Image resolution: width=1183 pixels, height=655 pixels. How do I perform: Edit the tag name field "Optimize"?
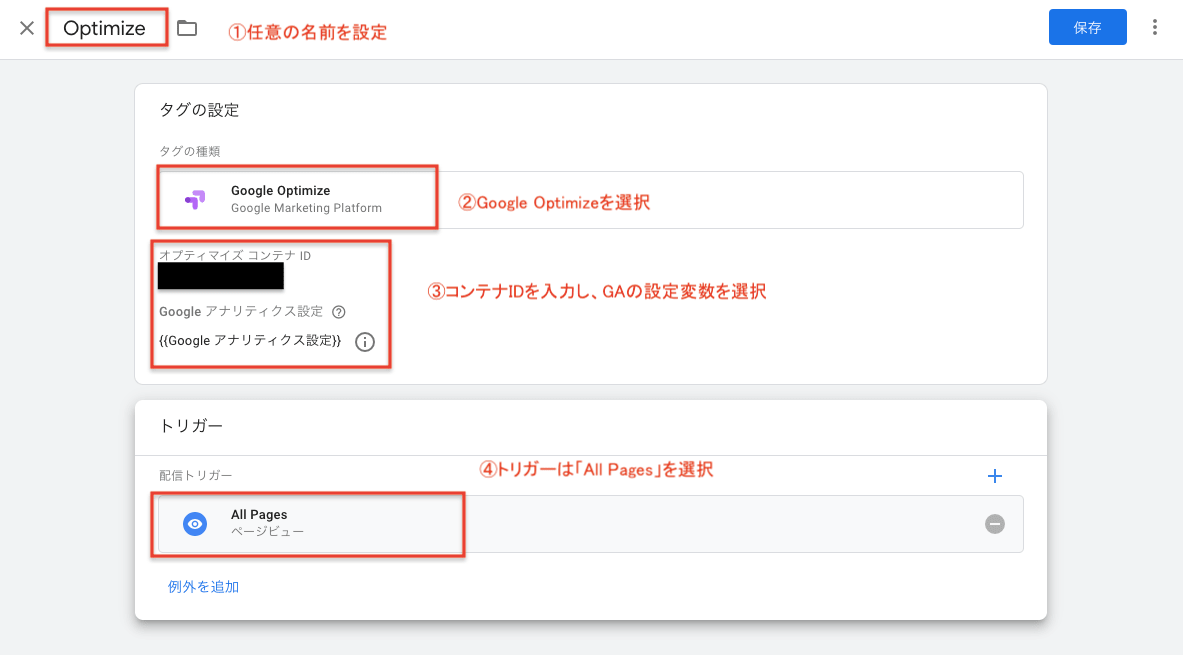click(x=105, y=28)
